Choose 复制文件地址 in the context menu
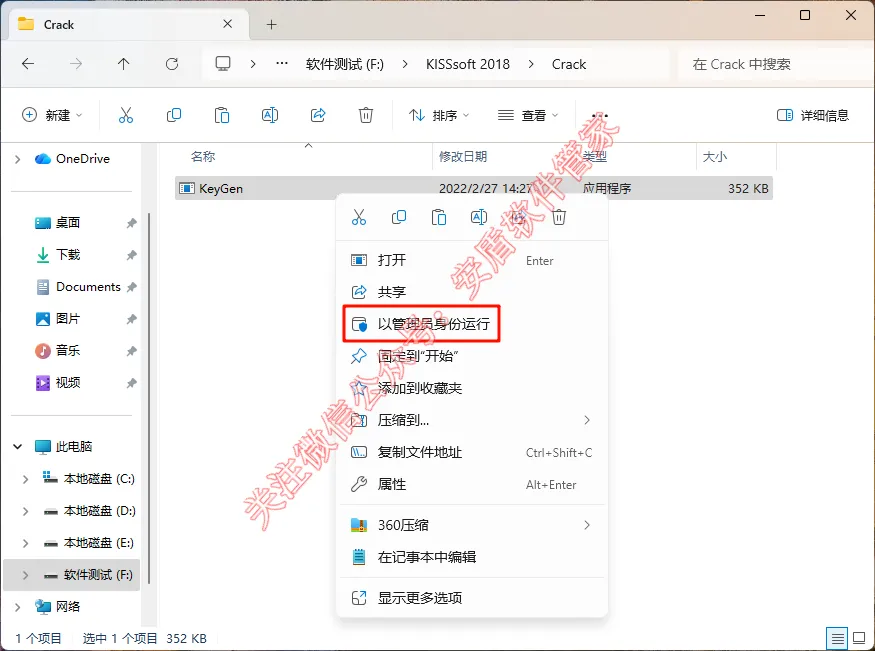Viewport: 875px width, 651px height. 472,452
